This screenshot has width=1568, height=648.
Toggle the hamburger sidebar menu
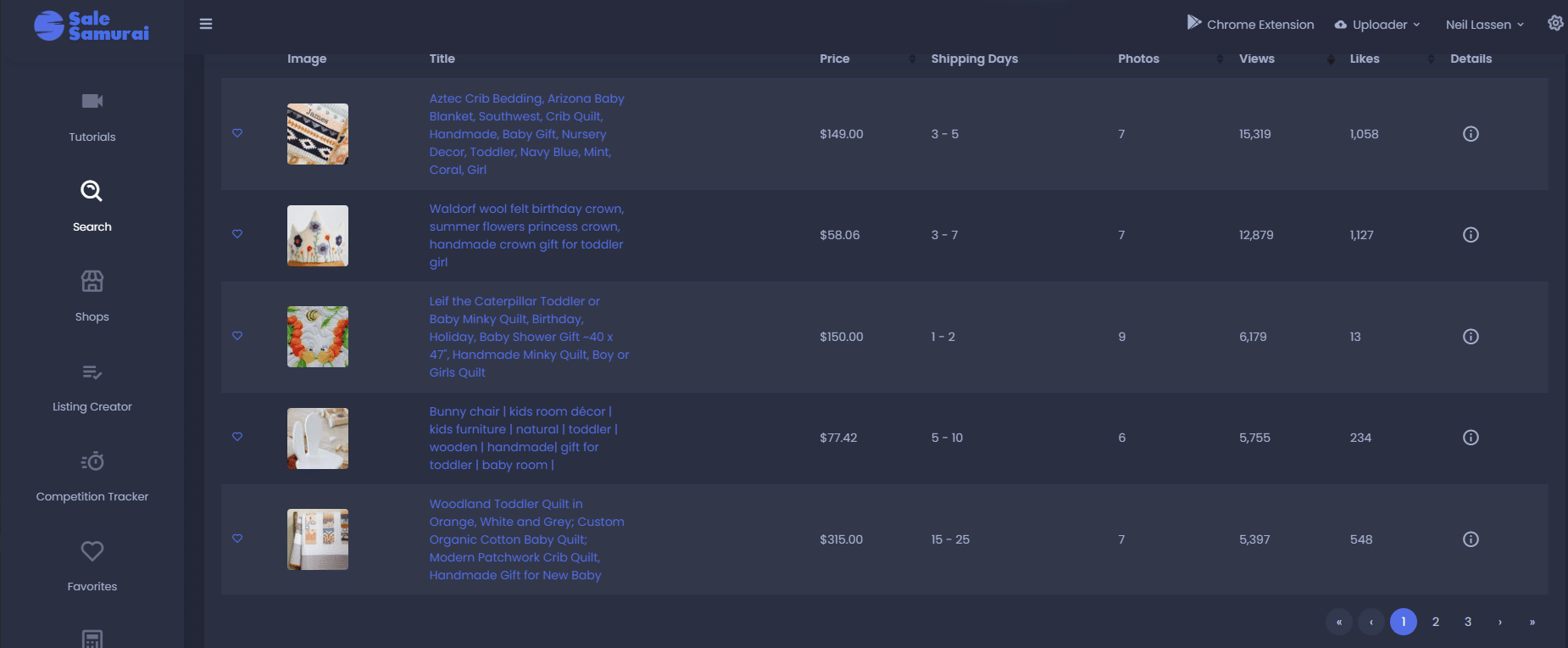point(206,24)
